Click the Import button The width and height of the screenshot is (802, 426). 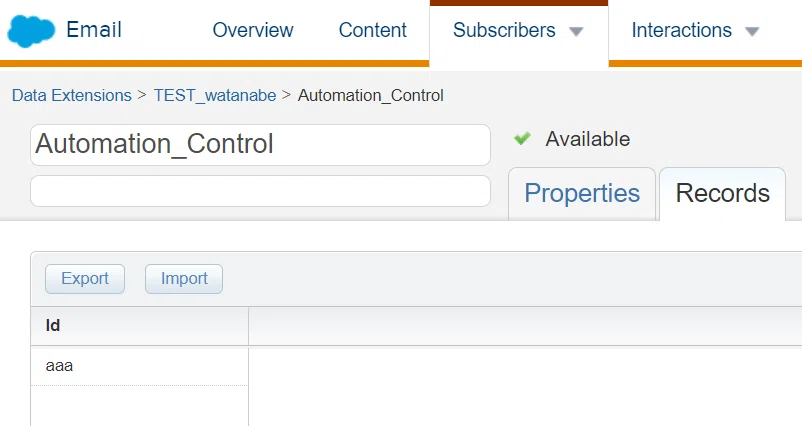pos(184,279)
